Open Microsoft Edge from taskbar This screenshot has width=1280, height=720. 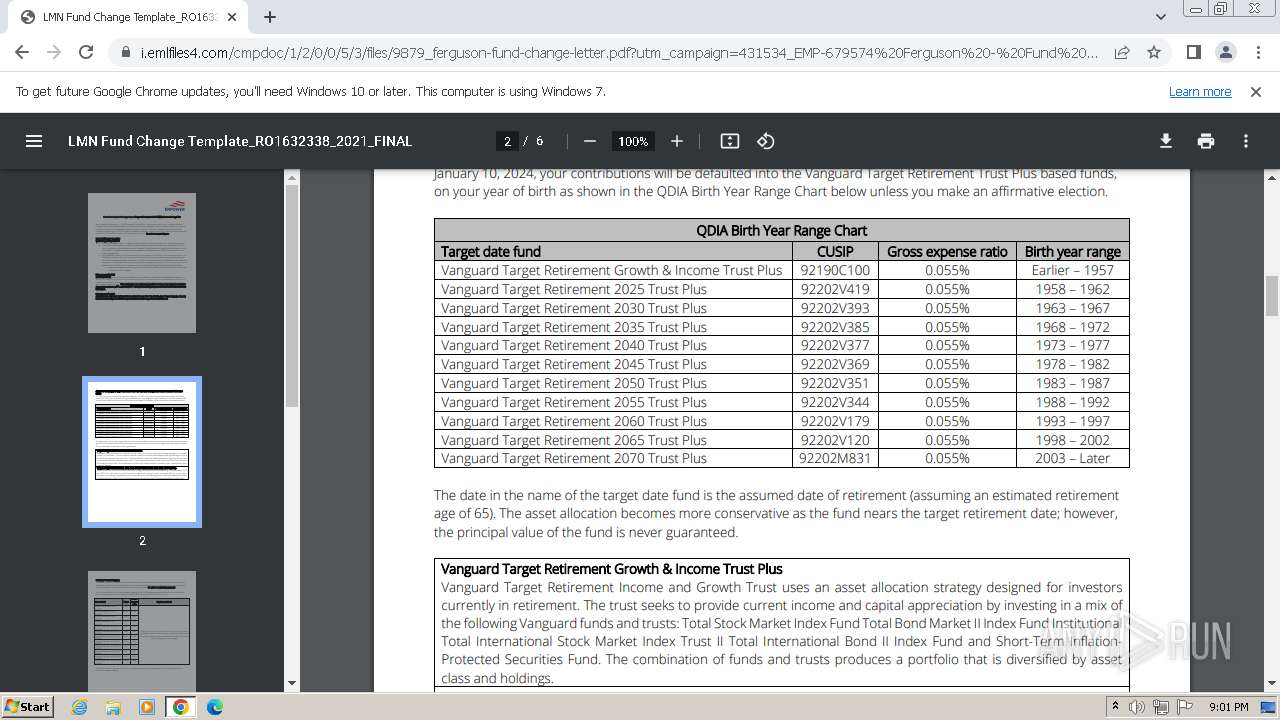[x=215, y=707]
